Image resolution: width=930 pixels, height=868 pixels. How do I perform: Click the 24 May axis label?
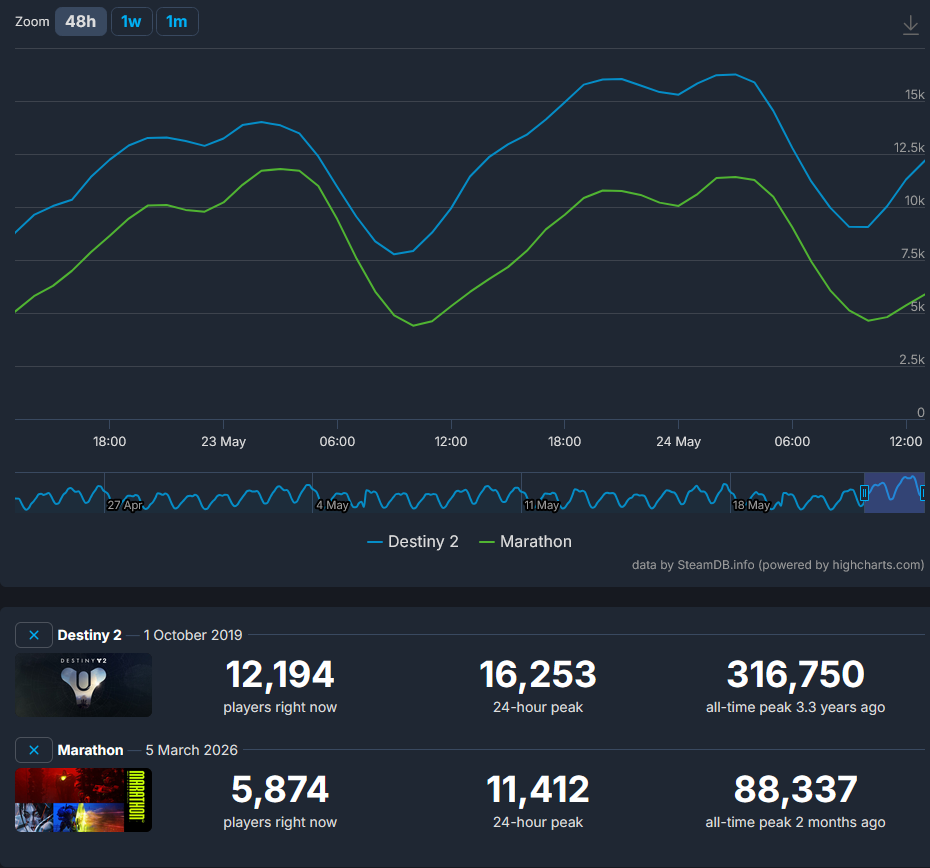(679, 441)
